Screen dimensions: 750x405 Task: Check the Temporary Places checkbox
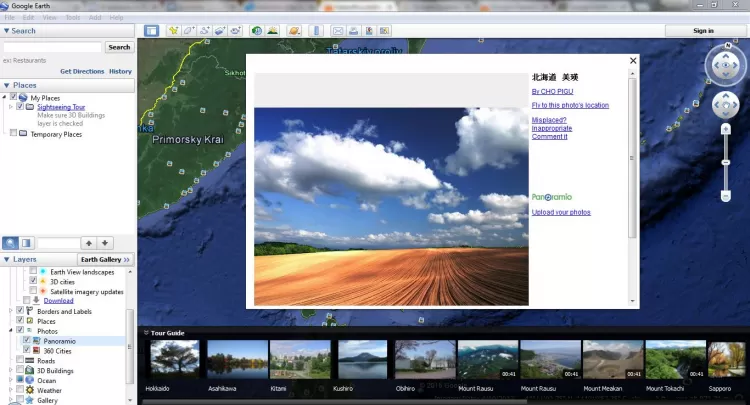point(13,133)
